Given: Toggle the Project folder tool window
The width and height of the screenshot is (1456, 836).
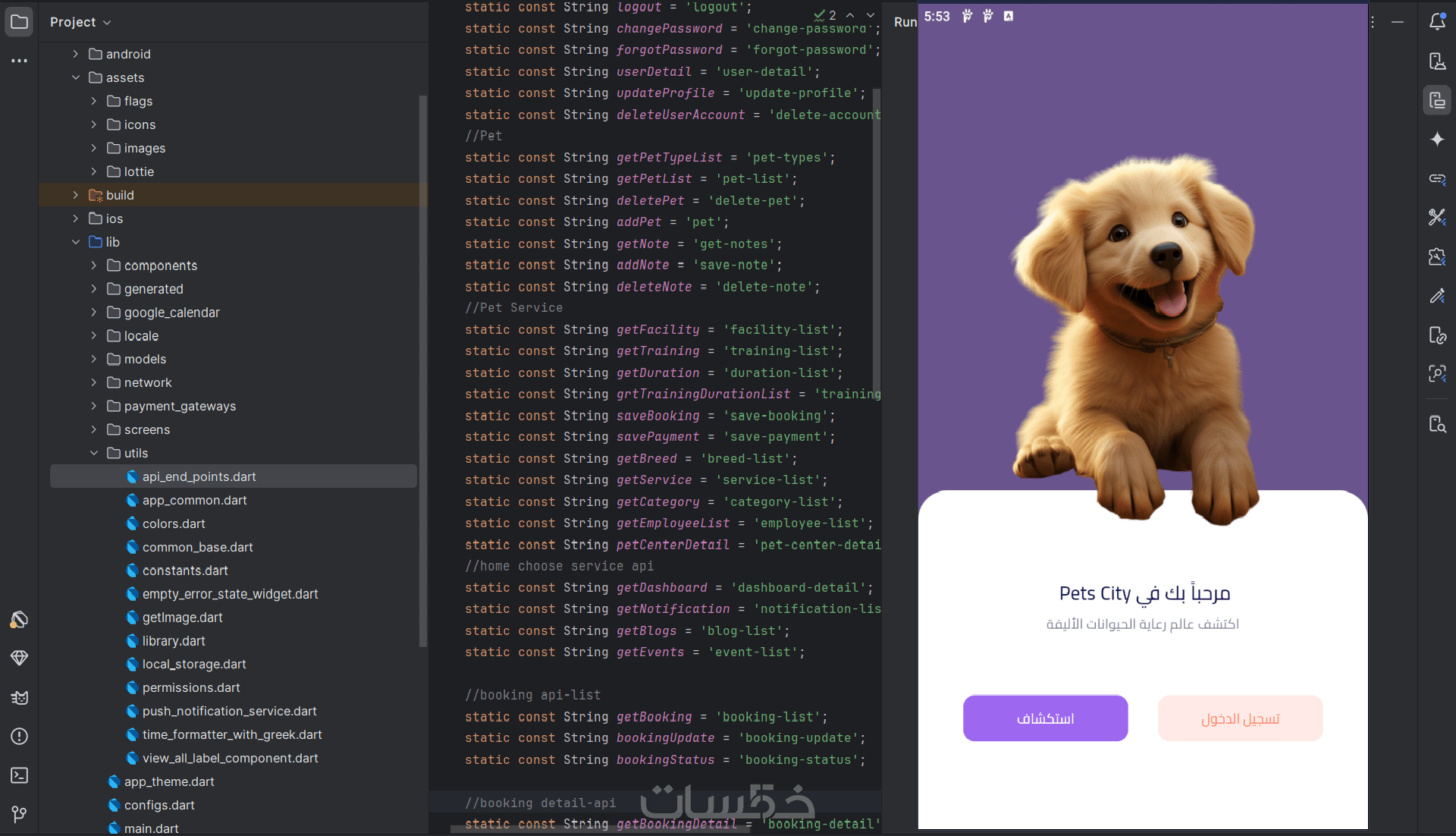Looking at the screenshot, I should (x=20, y=22).
